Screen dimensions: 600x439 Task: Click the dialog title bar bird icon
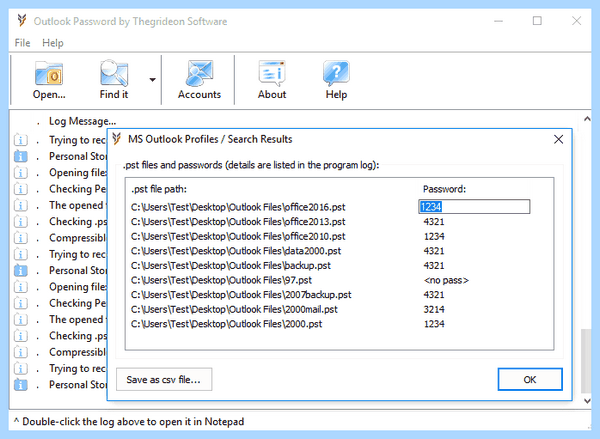pyautogui.click(x=117, y=139)
